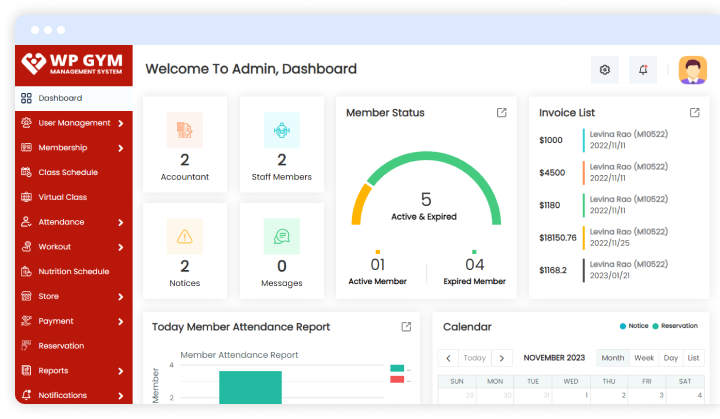Click the teal attendance bar
This screenshot has width=720, height=419.
[x=250, y=387]
